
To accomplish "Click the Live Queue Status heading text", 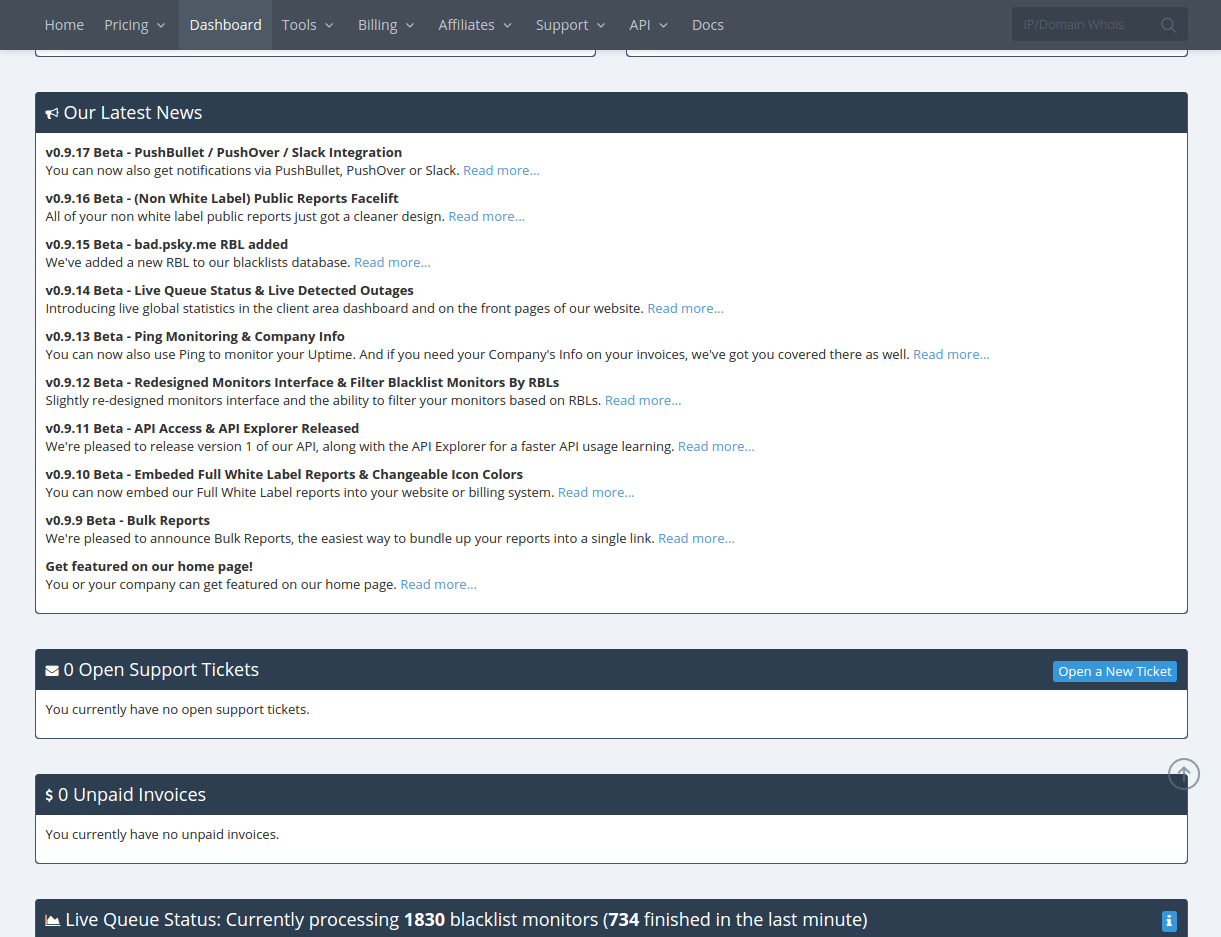I will (466, 920).
